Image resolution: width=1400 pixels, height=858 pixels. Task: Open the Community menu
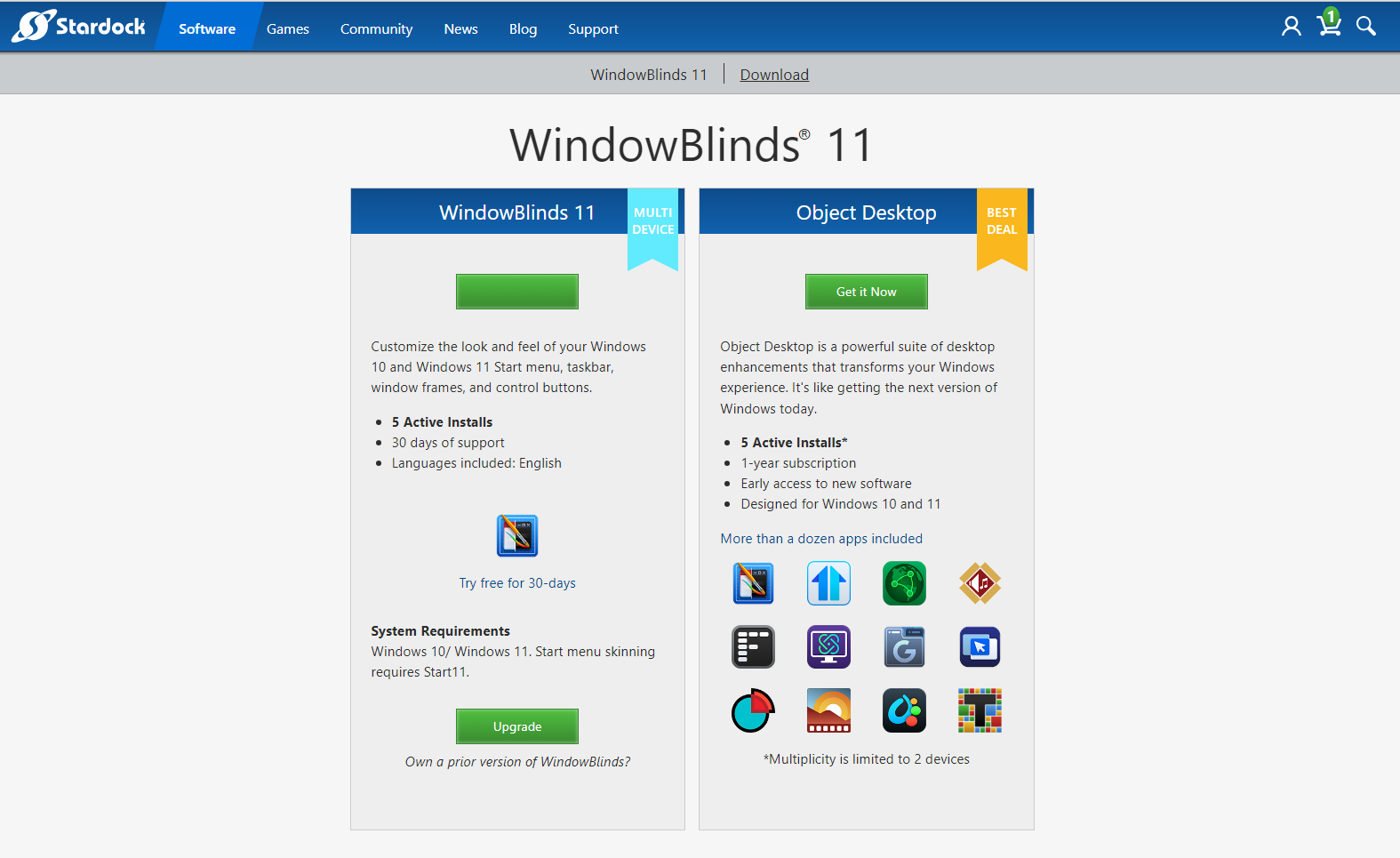(x=377, y=28)
